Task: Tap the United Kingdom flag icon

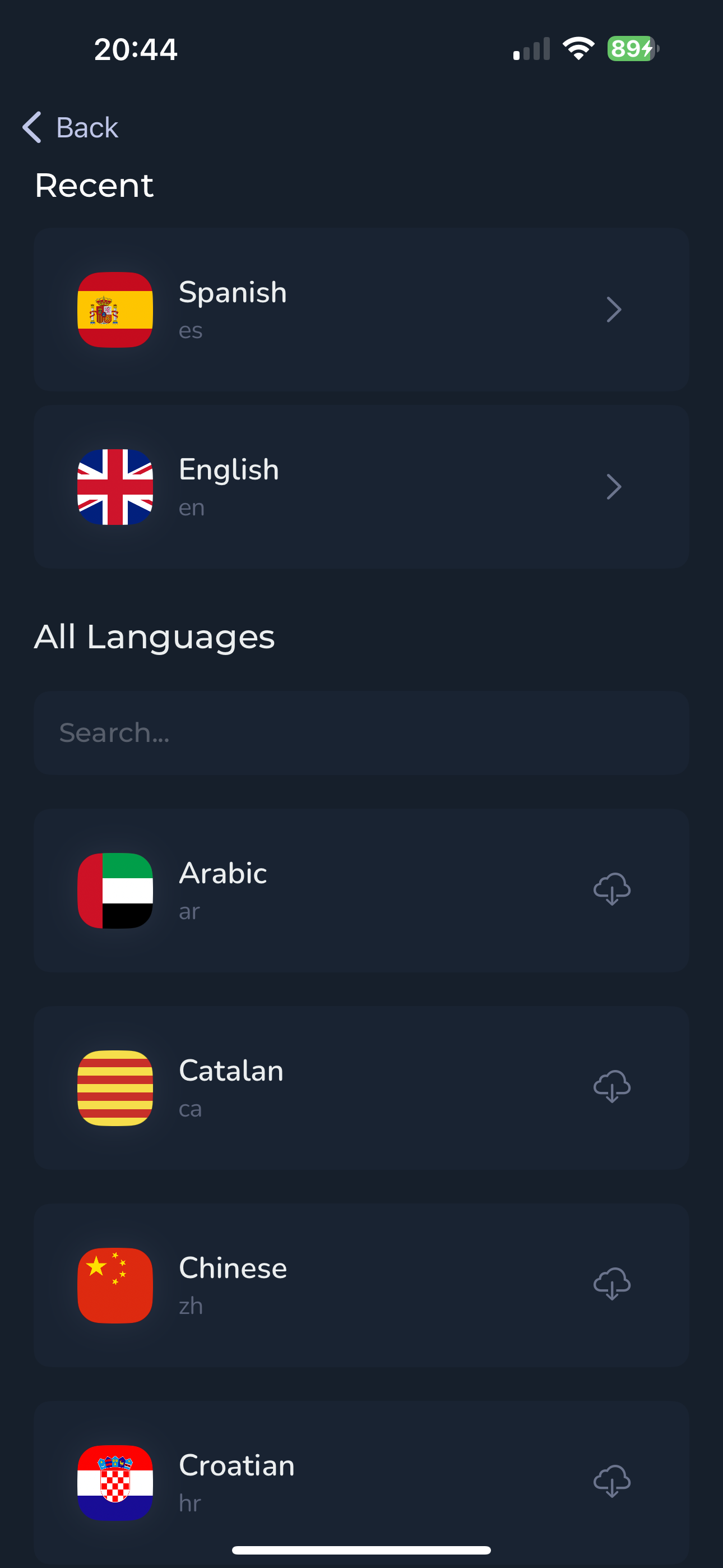Action: (115, 487)
